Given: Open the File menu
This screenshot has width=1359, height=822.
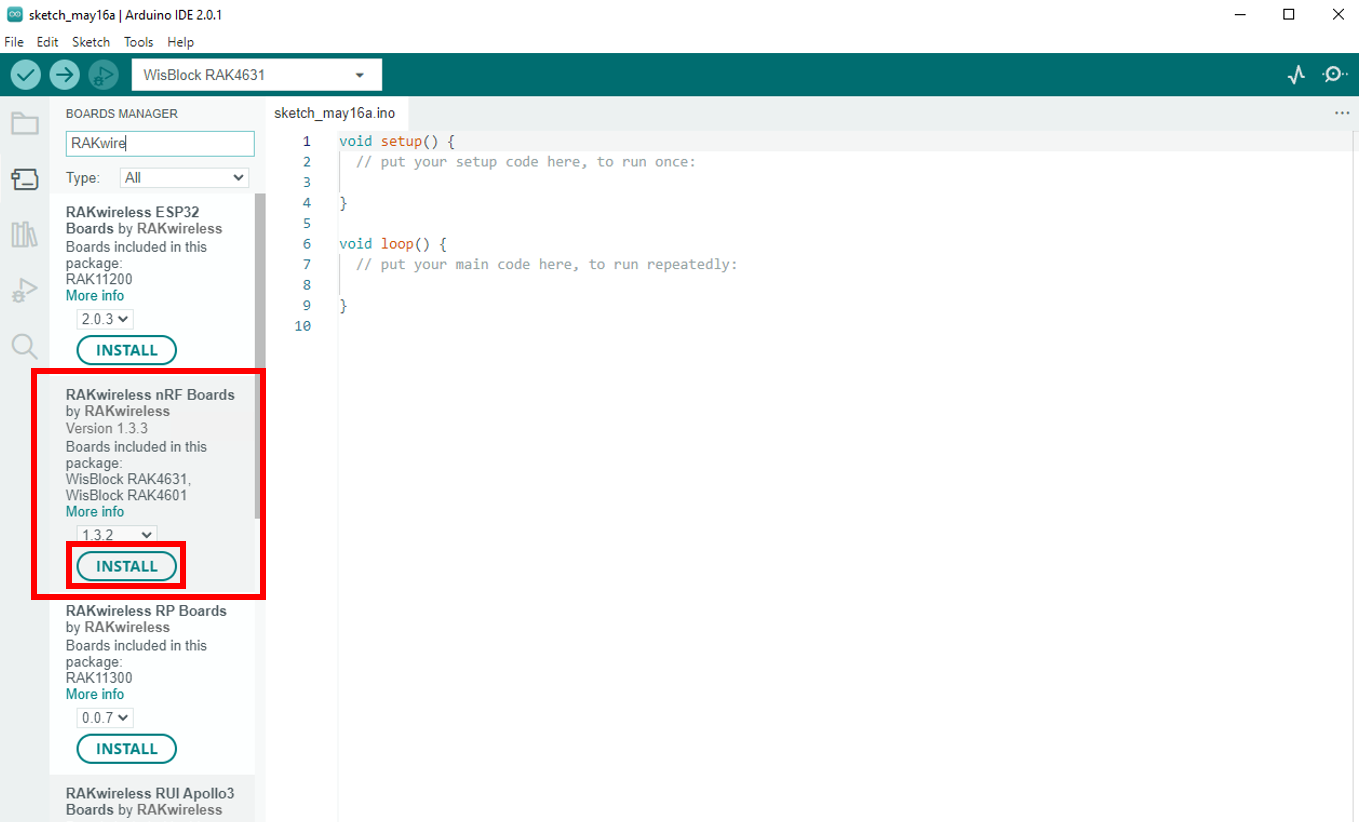Looking at the screenshot, I should [x=14, y=42].
